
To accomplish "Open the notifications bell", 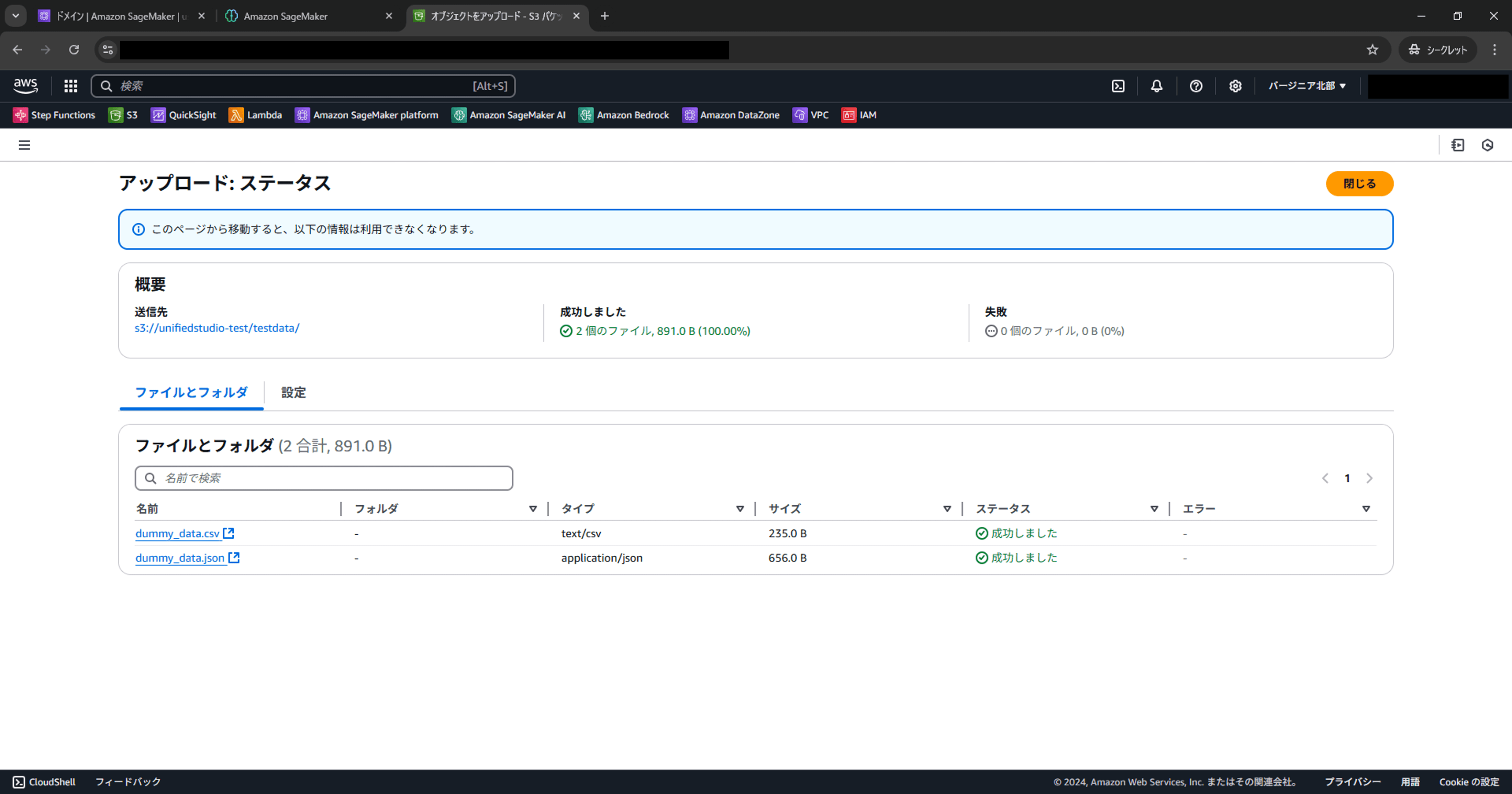I will 1156,86.
